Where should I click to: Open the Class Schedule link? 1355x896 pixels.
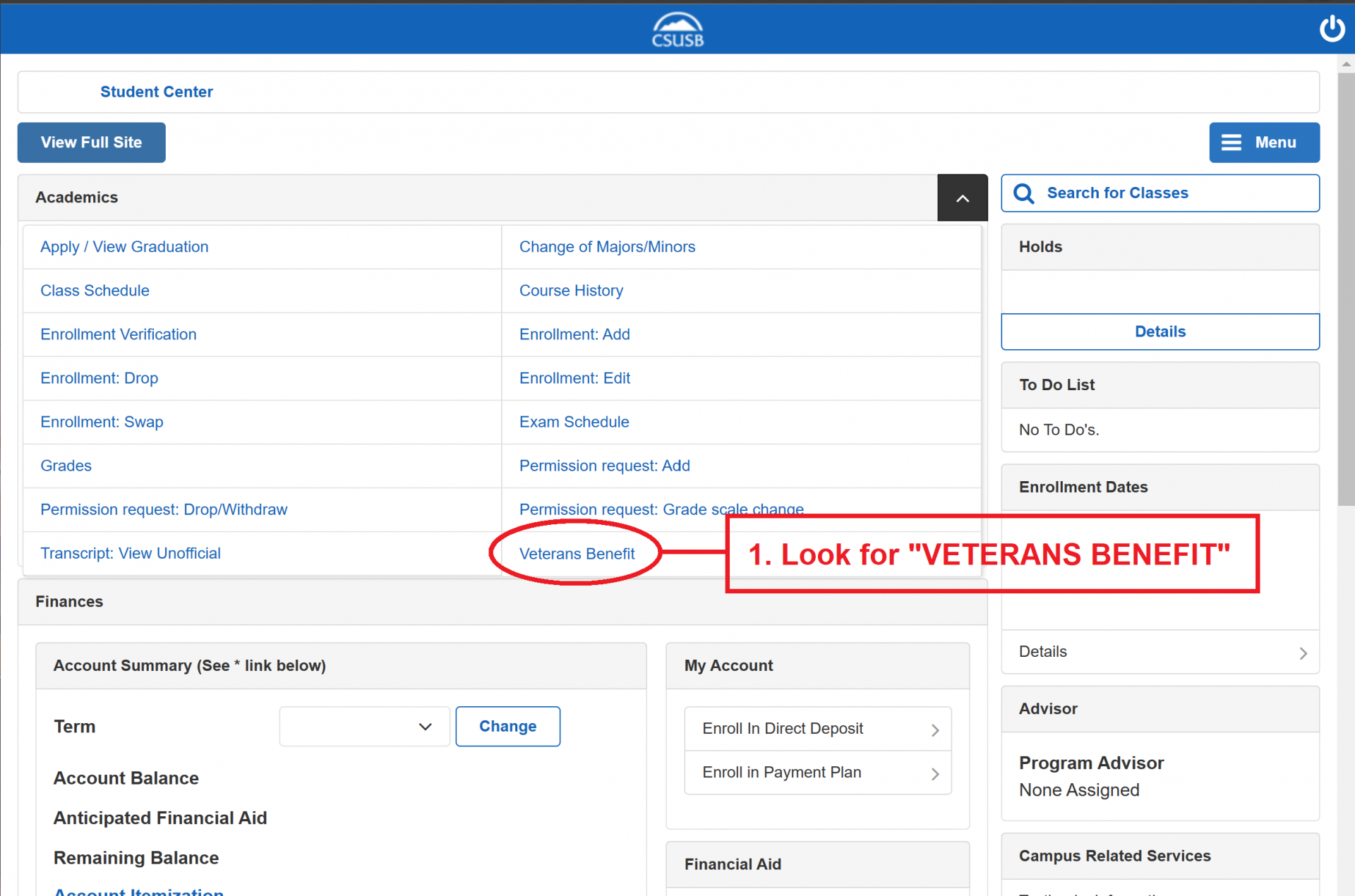95,291
